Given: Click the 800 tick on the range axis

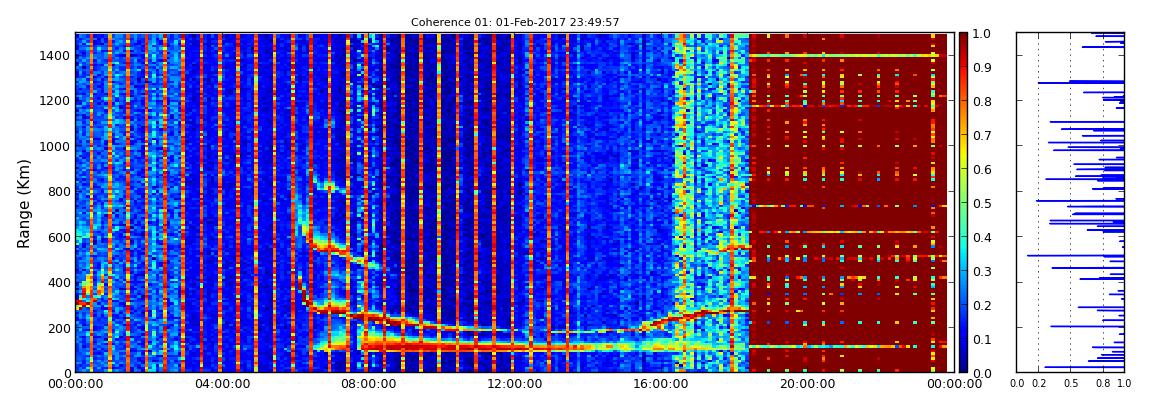Looking at the screenshot, I should (59, 191).
